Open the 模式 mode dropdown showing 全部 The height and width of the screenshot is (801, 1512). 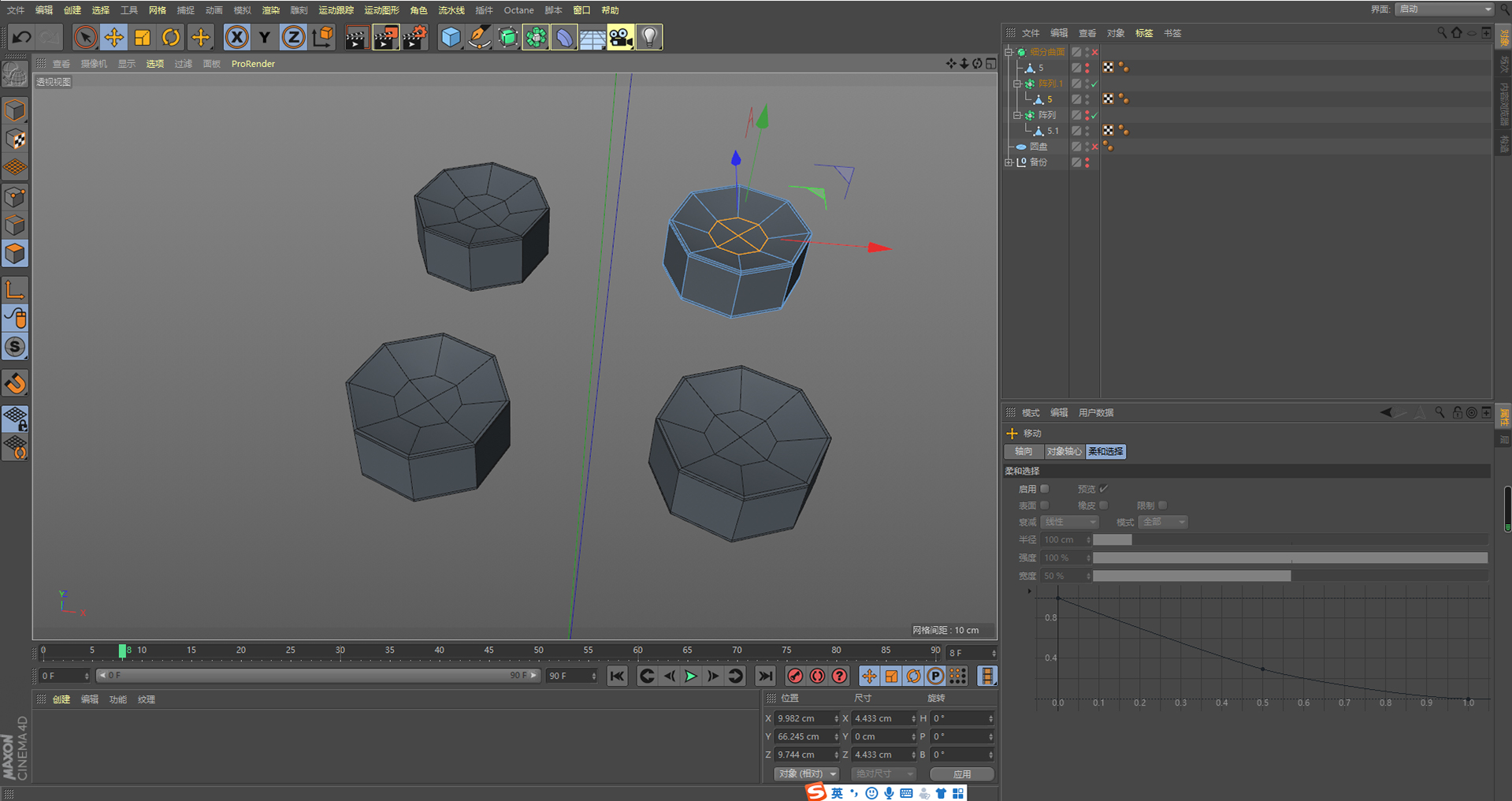click(1162, 522)
